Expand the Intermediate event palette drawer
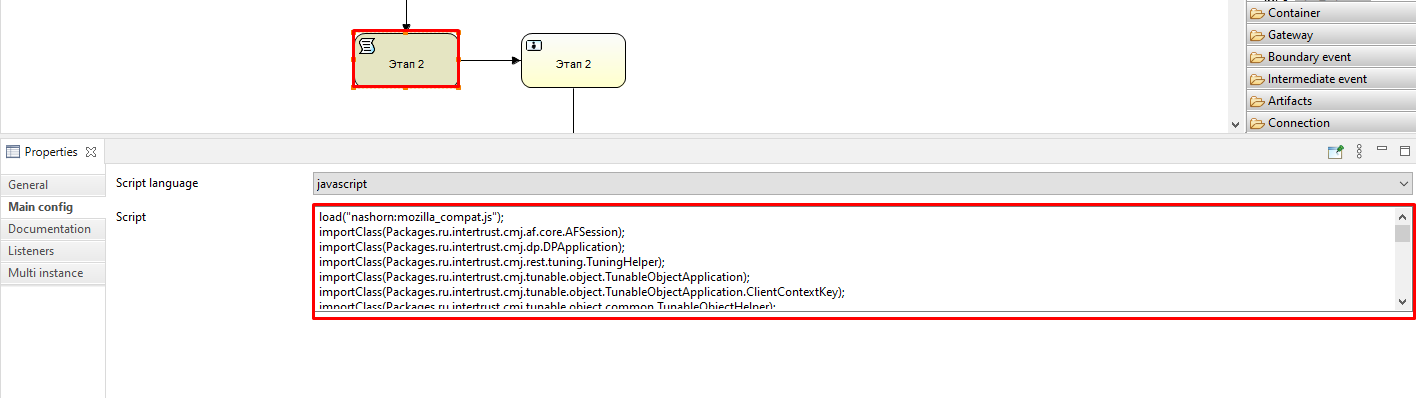 tap(1331, 79)
